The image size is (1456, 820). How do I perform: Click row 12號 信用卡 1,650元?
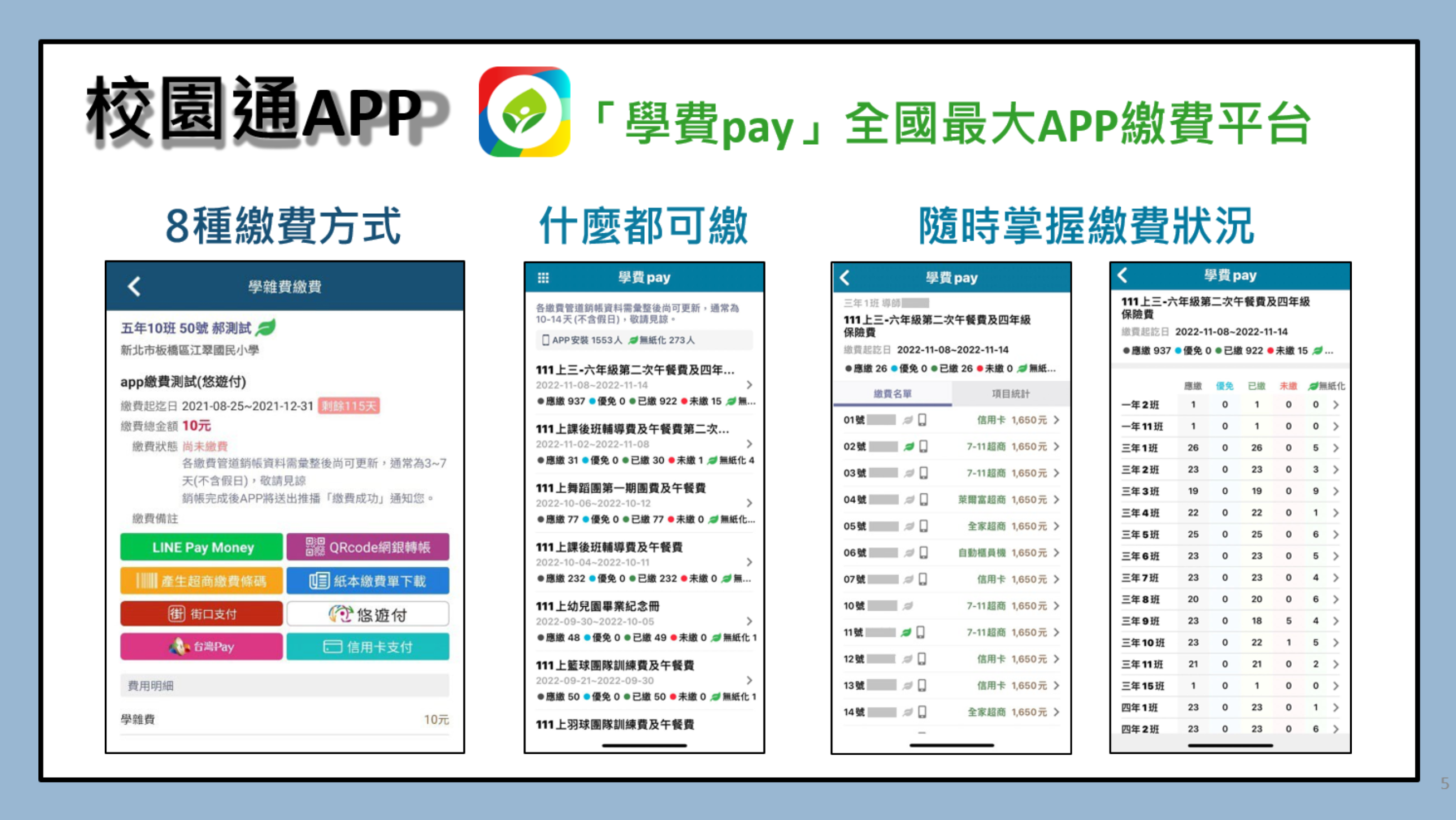click(x=951, y=659)
